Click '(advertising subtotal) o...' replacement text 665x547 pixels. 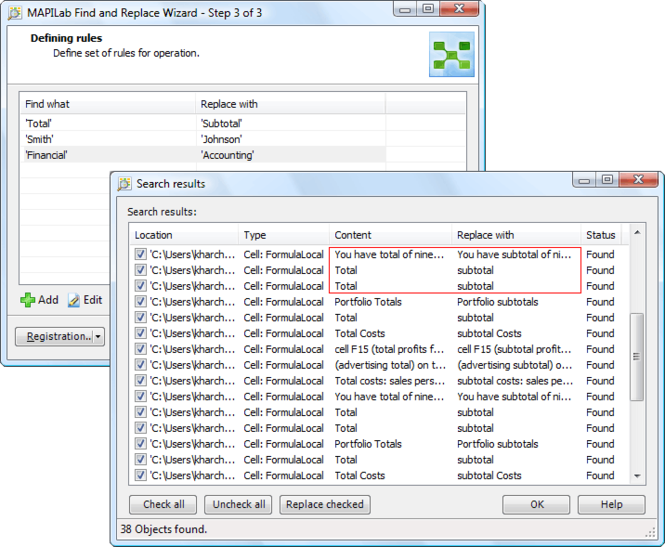514,365
